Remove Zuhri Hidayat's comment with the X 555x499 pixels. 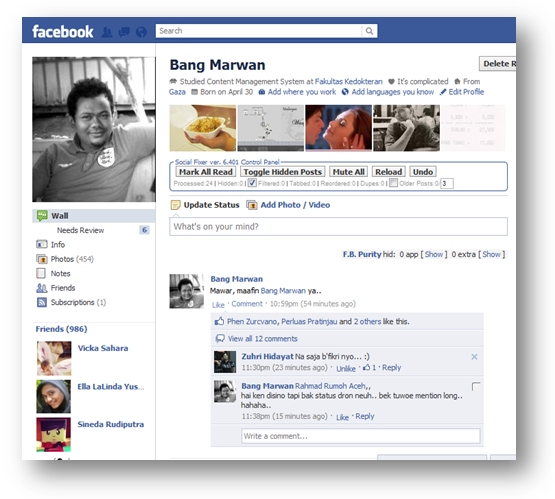[x=474, y=357]
